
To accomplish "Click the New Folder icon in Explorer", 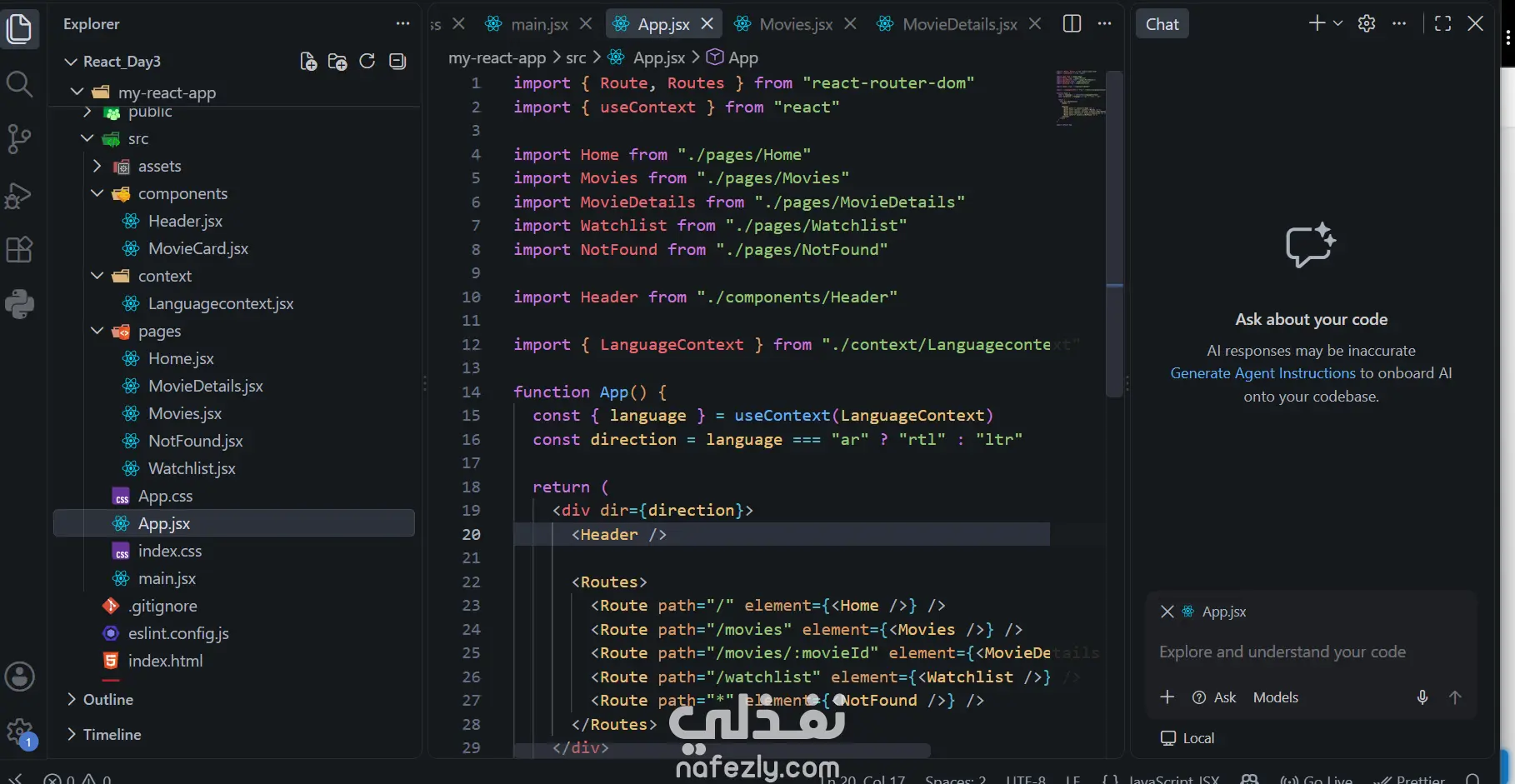I will coord(337,62).
